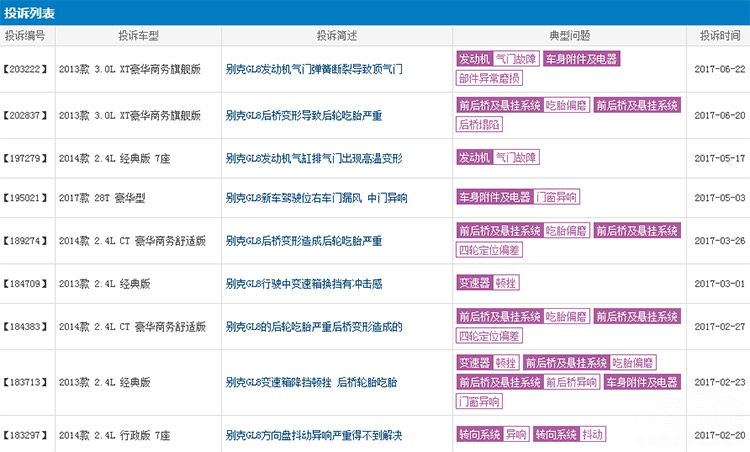Click 气门故障 tag in complaint 197279 row
750x452 pixels.
(517, 159)
